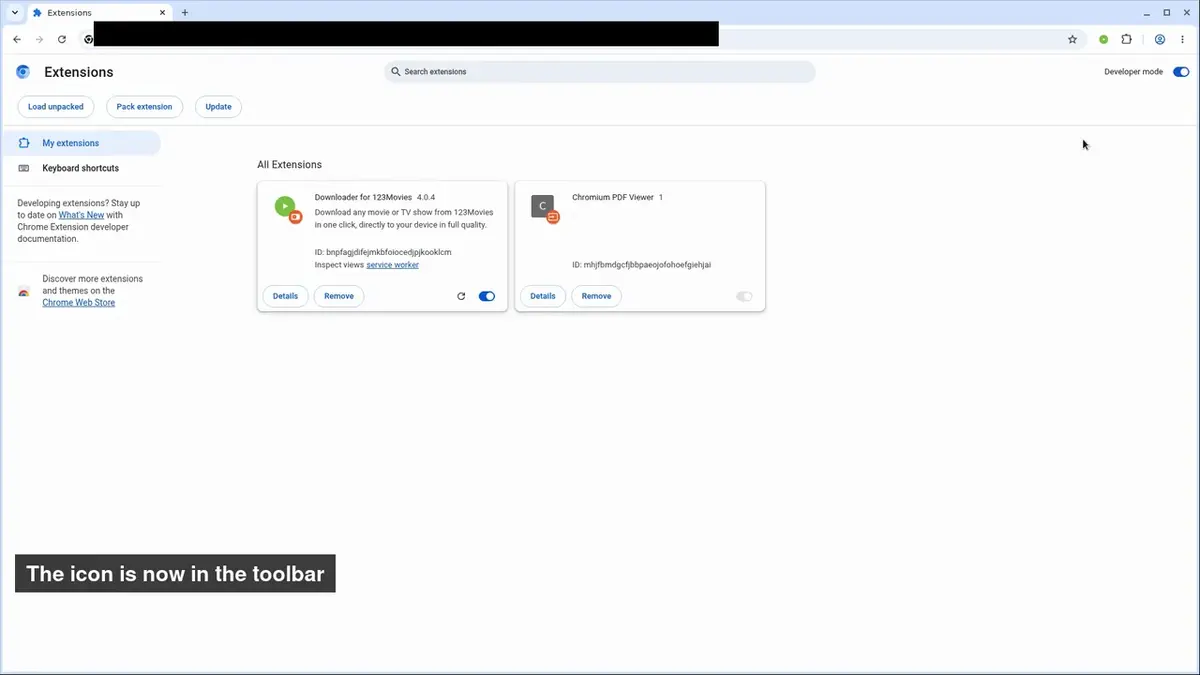Open Details for Downloader for 123Movies

point(285,296)
